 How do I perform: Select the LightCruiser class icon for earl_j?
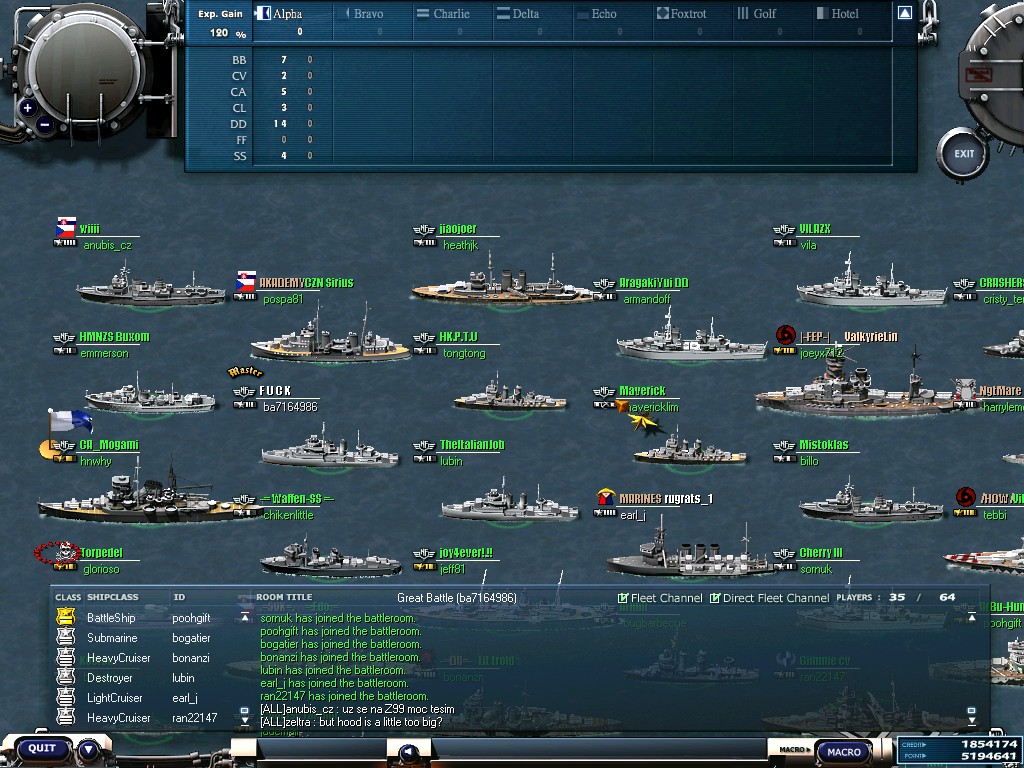tap(65, 697)
